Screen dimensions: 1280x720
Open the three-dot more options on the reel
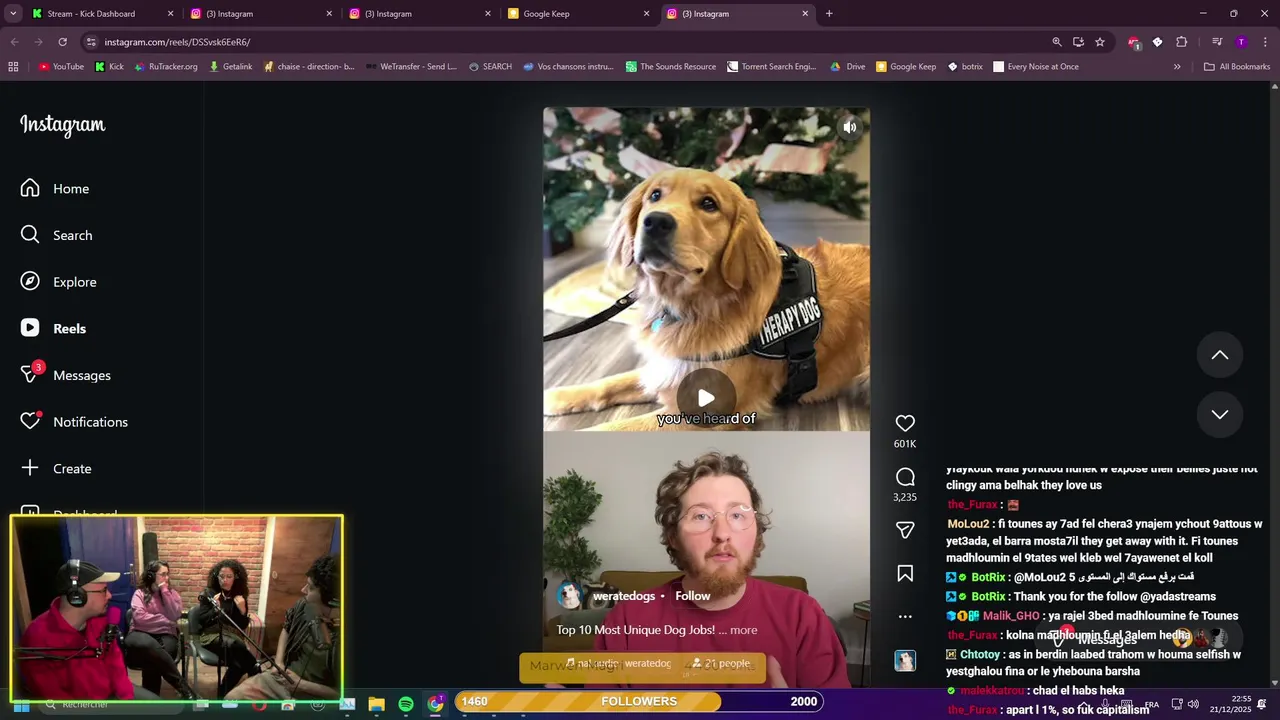pyautogui.click(x=905, y=617)
